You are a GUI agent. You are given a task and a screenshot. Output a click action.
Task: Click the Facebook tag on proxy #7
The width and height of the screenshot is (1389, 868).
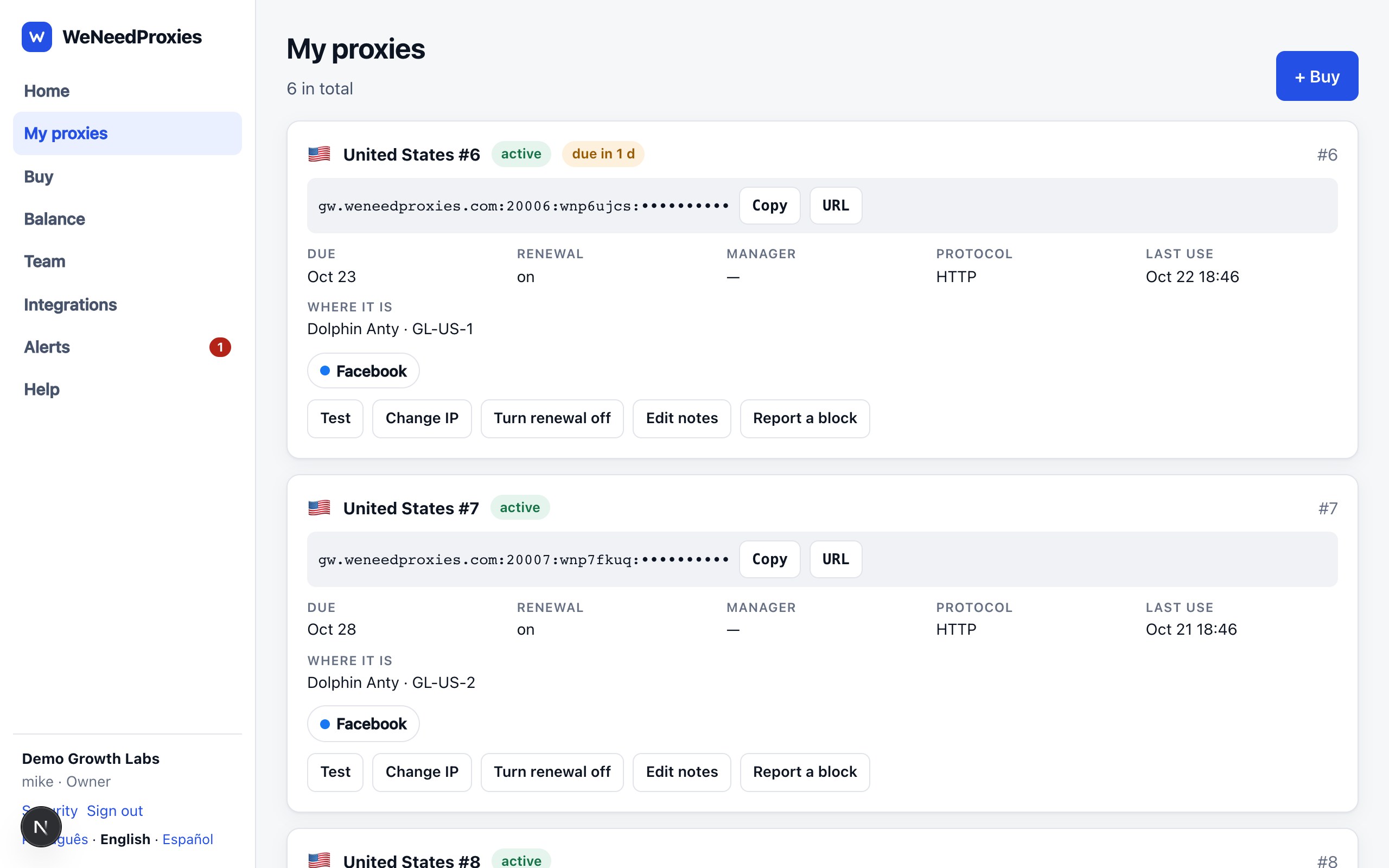click(x=364, y=724)
